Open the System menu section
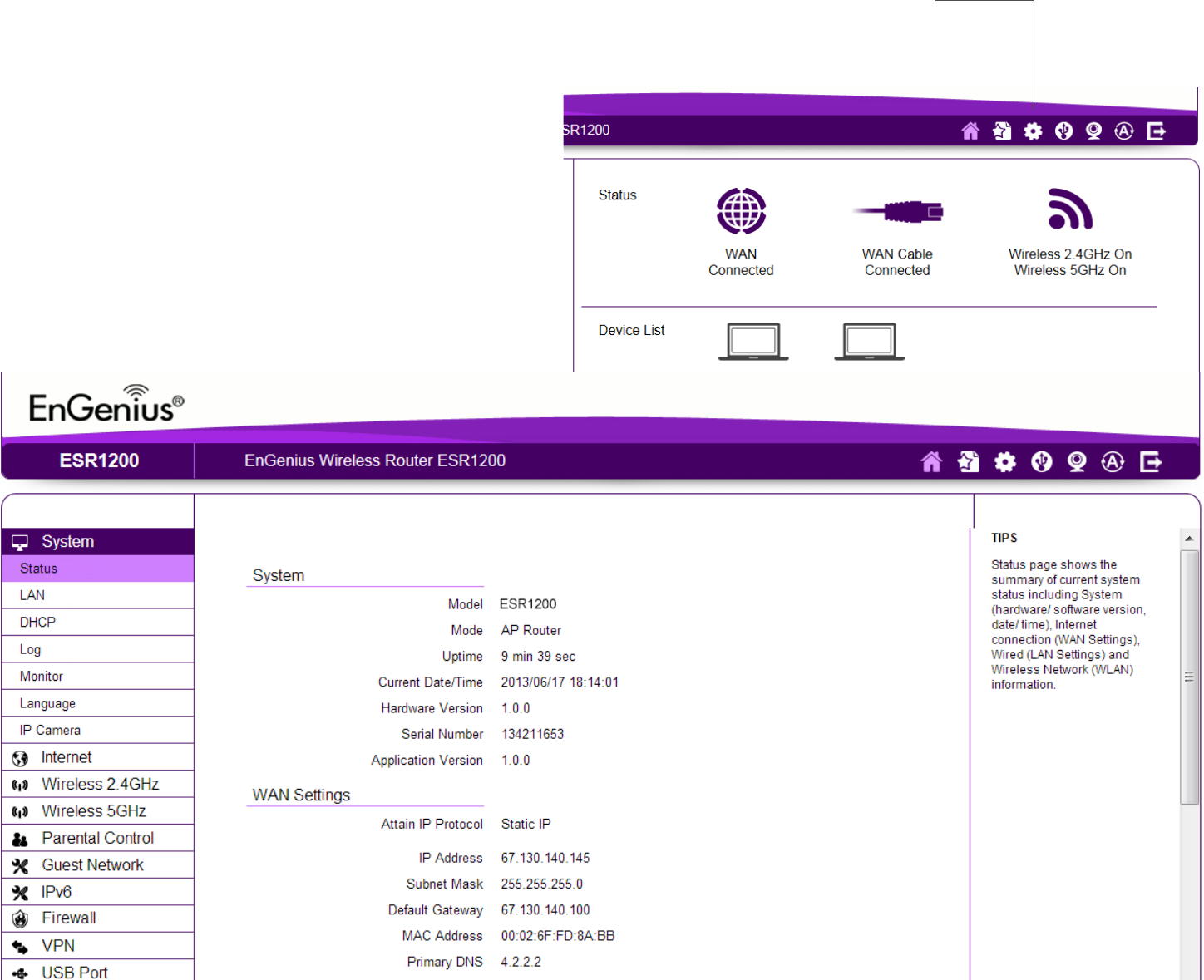Image resolution: width=1204 pixels, height=980 pixels. 97,542
